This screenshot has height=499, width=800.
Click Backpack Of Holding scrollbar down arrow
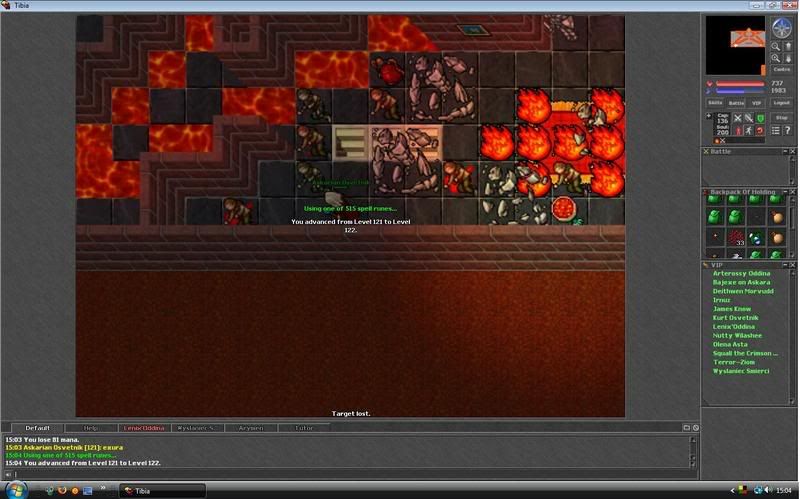792,255
